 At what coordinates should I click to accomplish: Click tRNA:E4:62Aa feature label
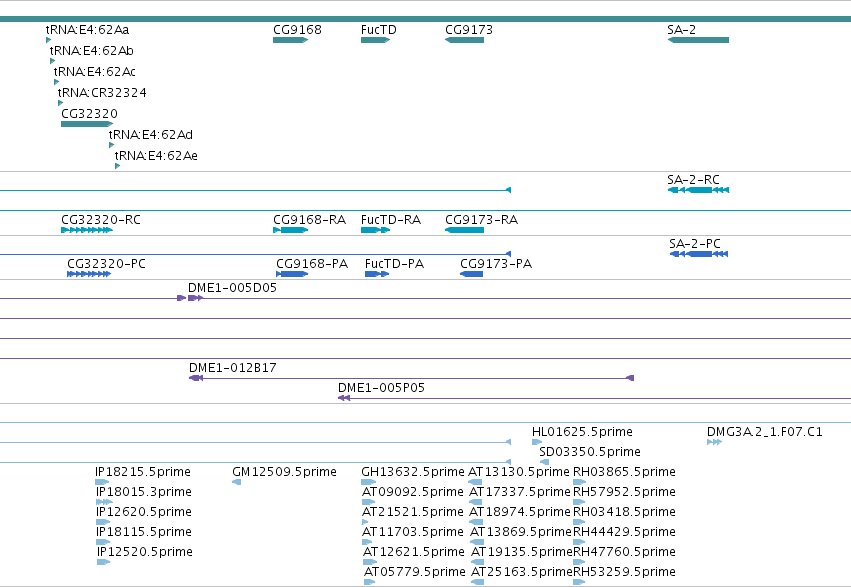(x=87, y=30)
